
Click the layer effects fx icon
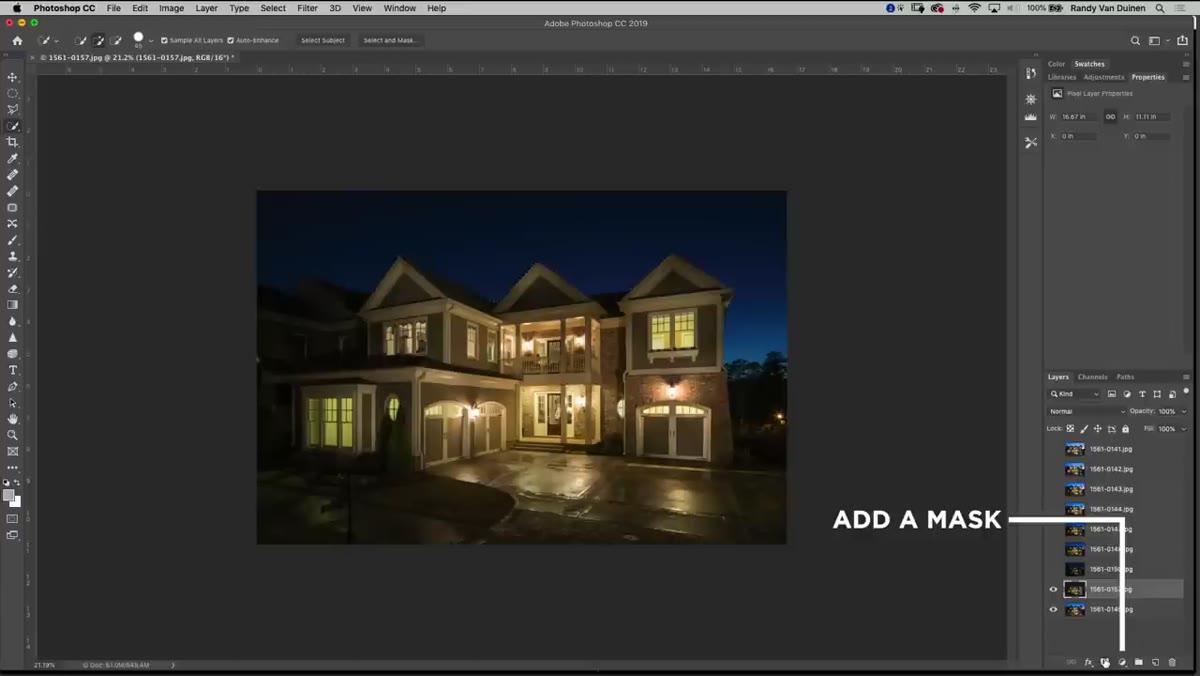coord(1089,662)
